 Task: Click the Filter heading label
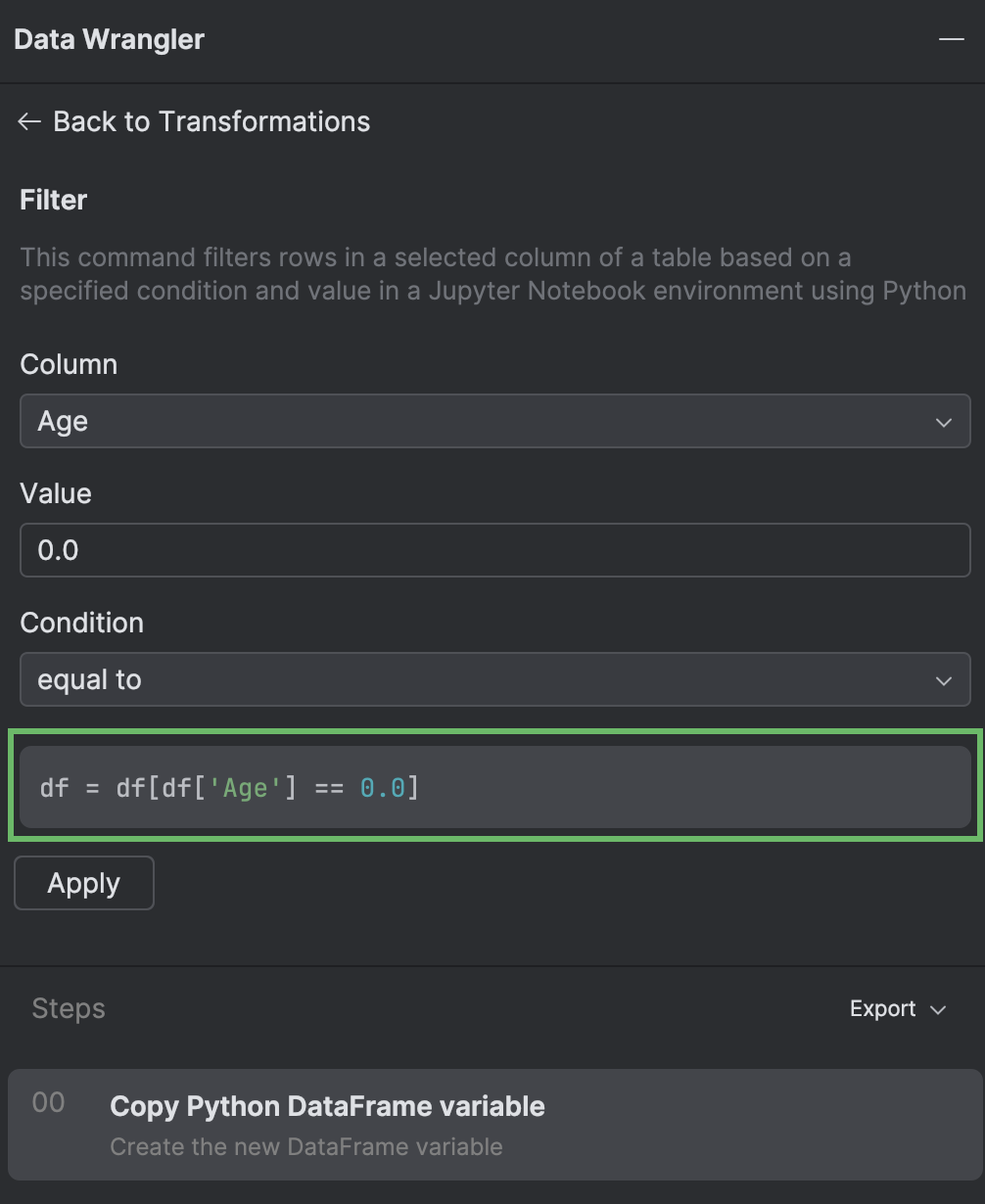pyautogui.click(x=52, y=200)
